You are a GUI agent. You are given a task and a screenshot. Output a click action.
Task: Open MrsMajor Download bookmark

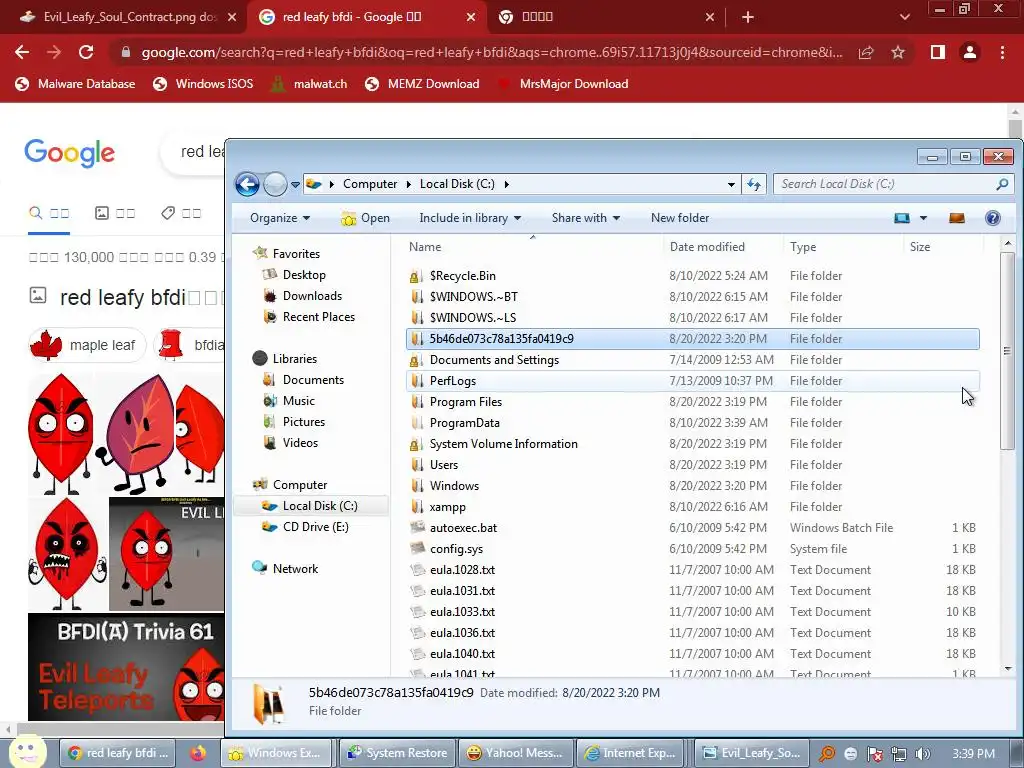pyautogui.click(x=563, y=84)
